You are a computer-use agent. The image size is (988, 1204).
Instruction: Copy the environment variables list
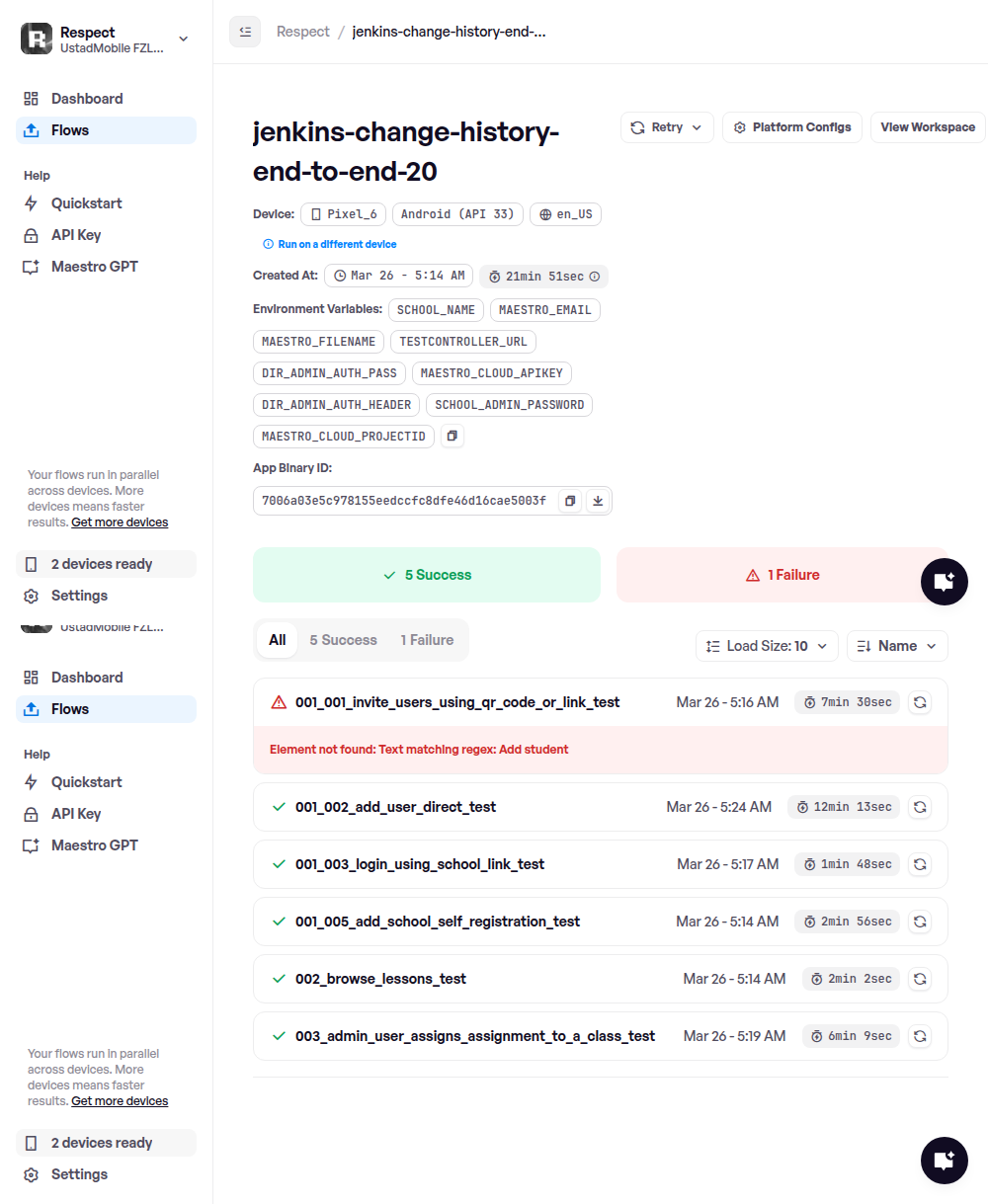(x=452, y=436)
